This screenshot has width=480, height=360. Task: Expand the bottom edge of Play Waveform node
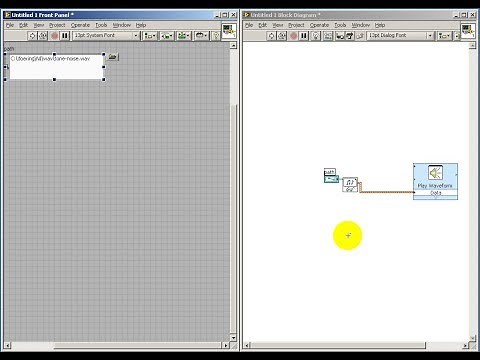point(436,199)
